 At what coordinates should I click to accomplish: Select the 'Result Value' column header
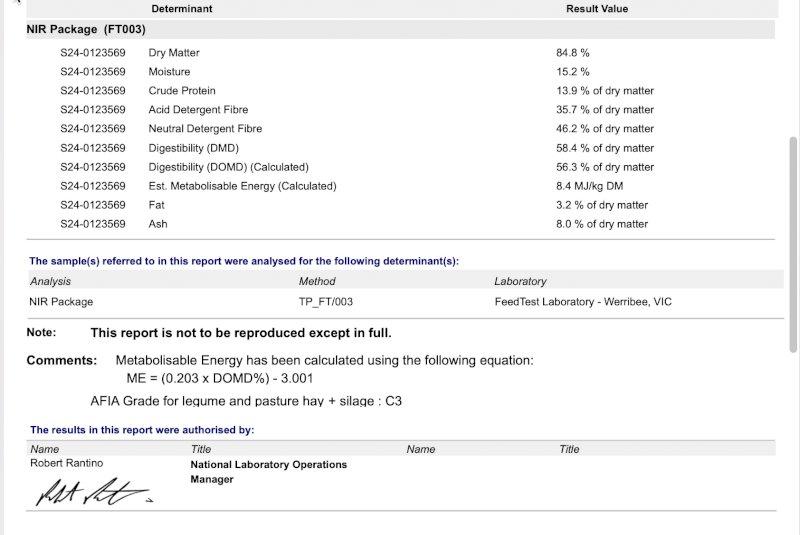[597, 9]
